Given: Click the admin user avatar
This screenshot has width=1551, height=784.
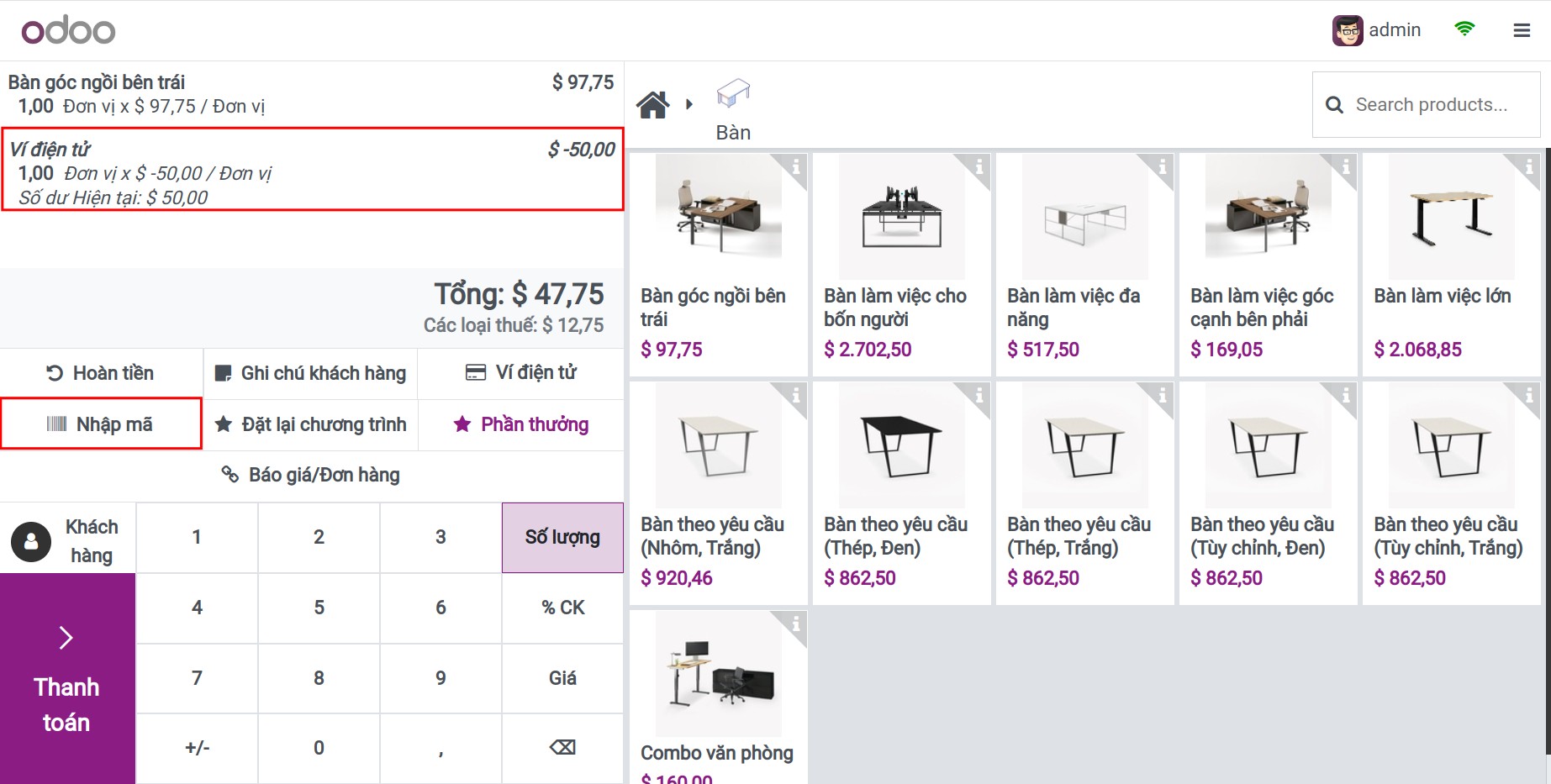Looking at the screenshot, I should click(1348, 31).
